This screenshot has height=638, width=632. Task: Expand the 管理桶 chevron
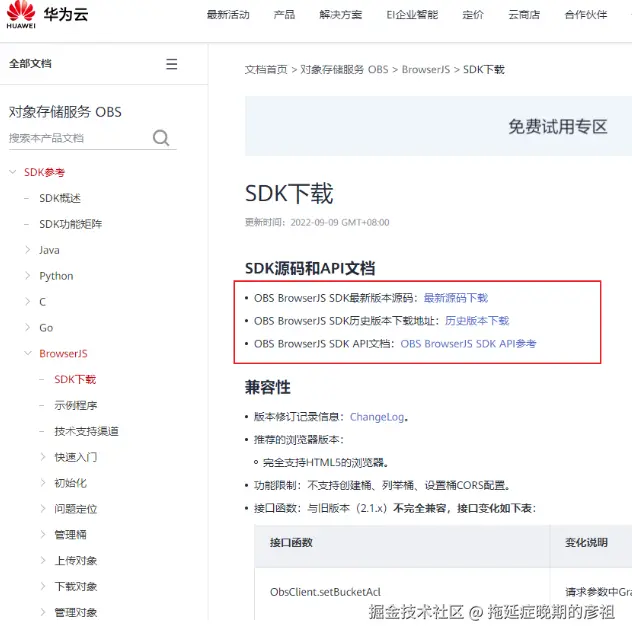coord(43,534)
